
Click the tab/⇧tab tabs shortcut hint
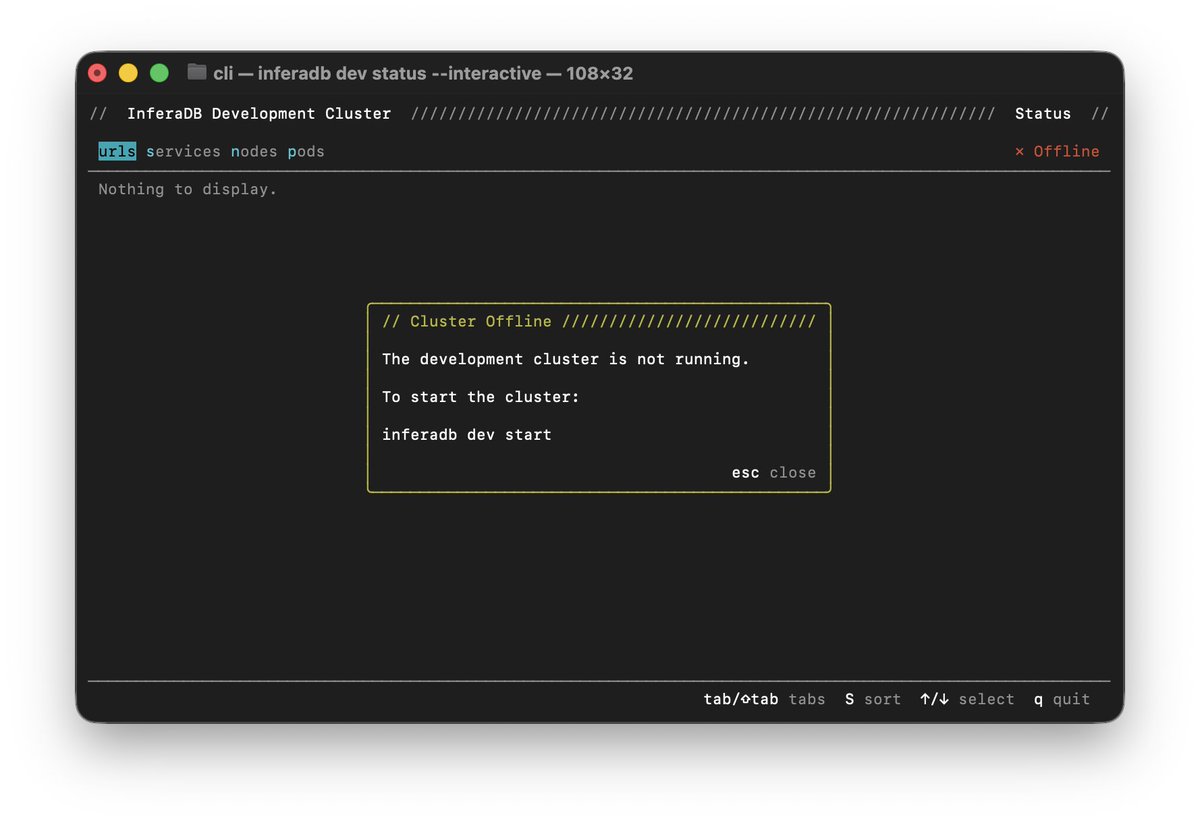coord(765,699)
